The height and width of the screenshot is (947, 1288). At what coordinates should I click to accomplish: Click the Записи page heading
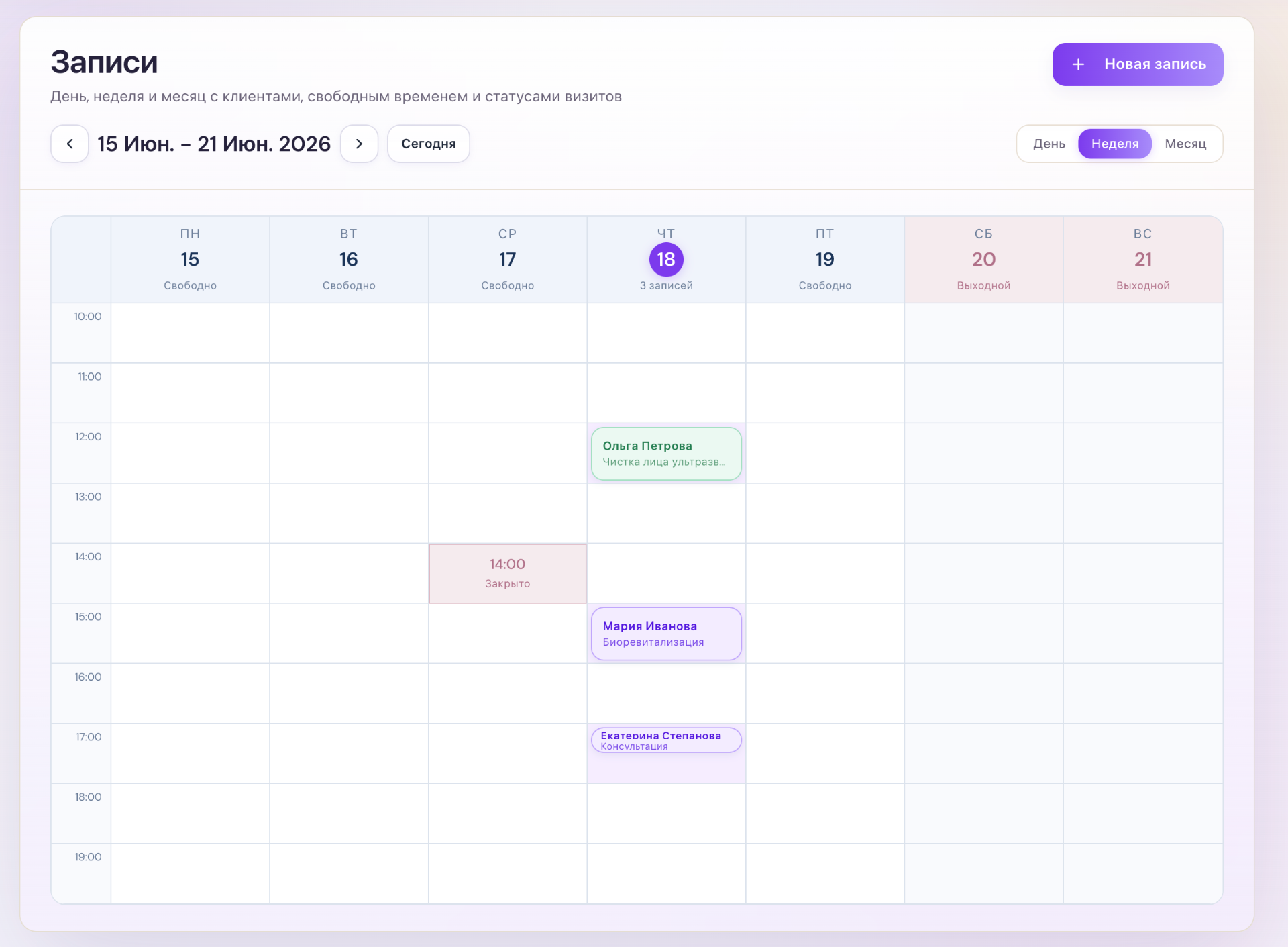104,62
